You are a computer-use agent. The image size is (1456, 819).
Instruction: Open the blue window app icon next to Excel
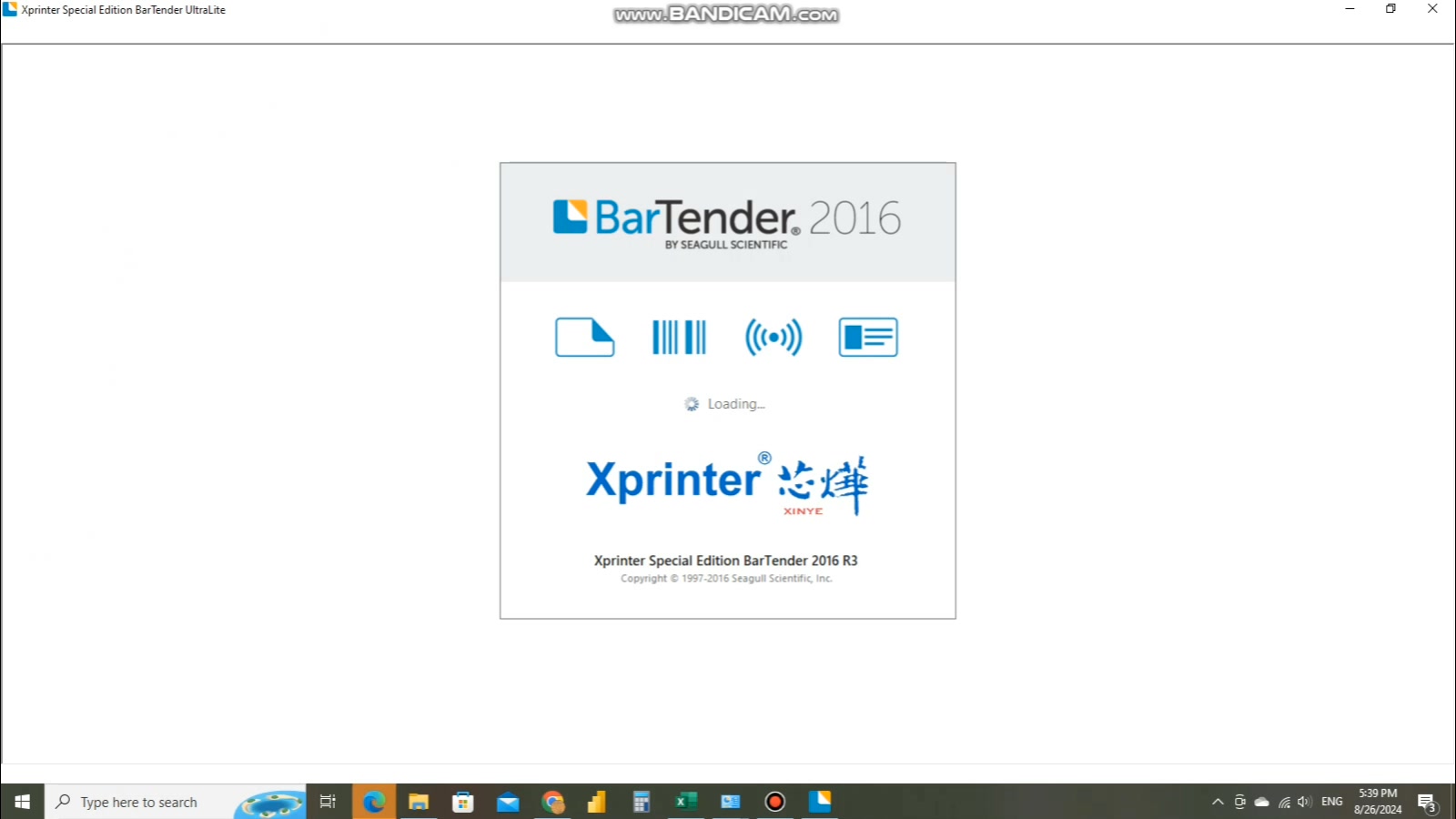[x=731, y=802]
